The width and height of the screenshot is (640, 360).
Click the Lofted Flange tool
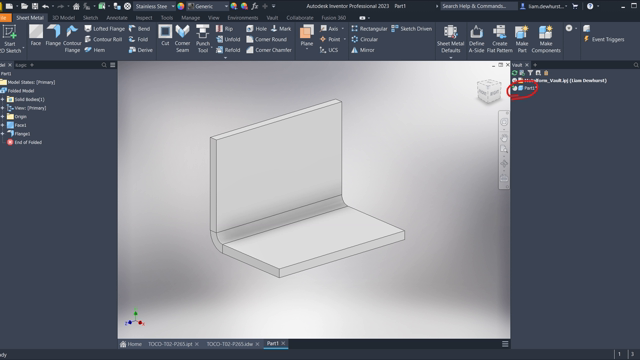[x=104, y=29]
